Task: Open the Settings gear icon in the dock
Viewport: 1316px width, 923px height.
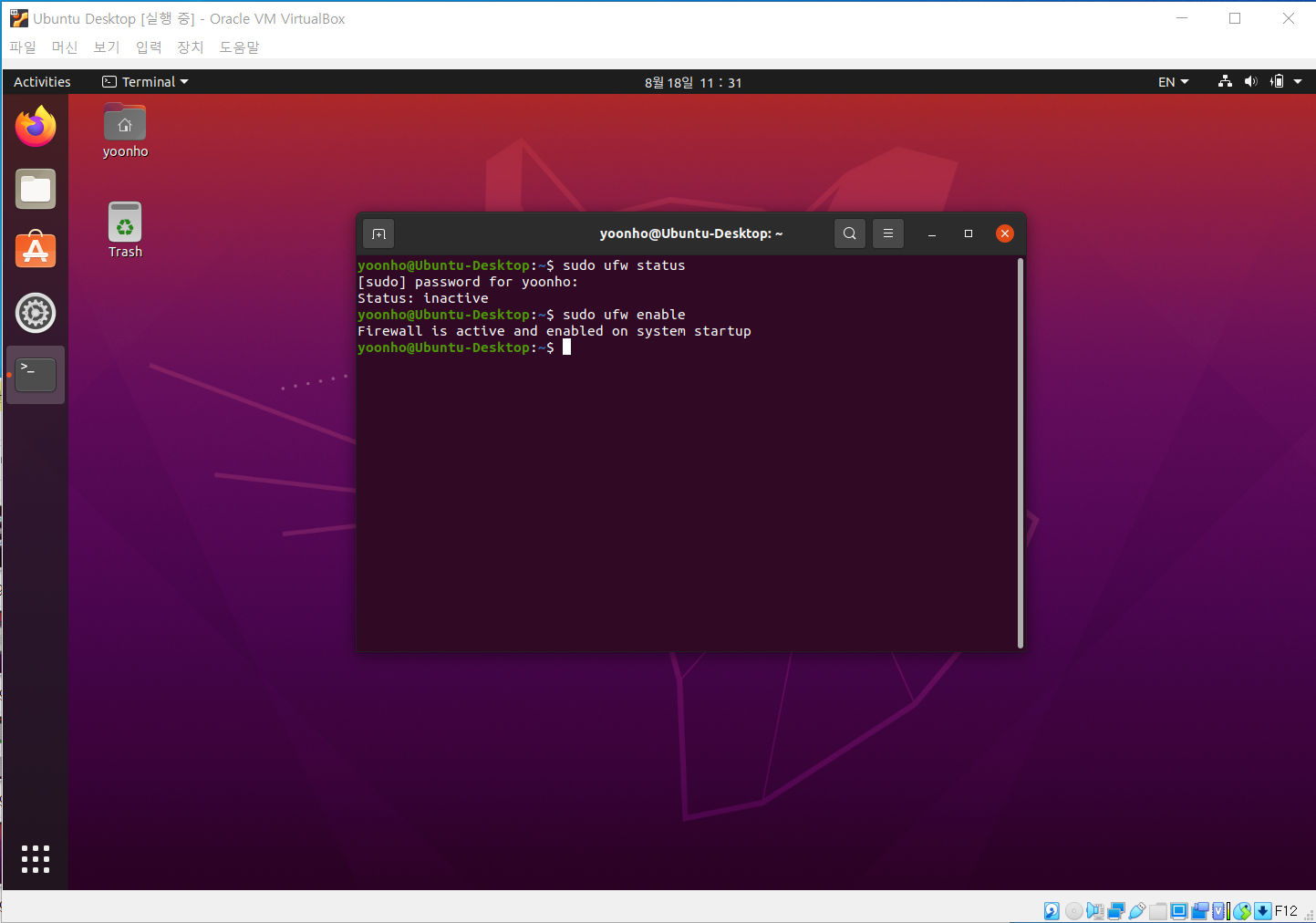Action: [x=36, y=313]
